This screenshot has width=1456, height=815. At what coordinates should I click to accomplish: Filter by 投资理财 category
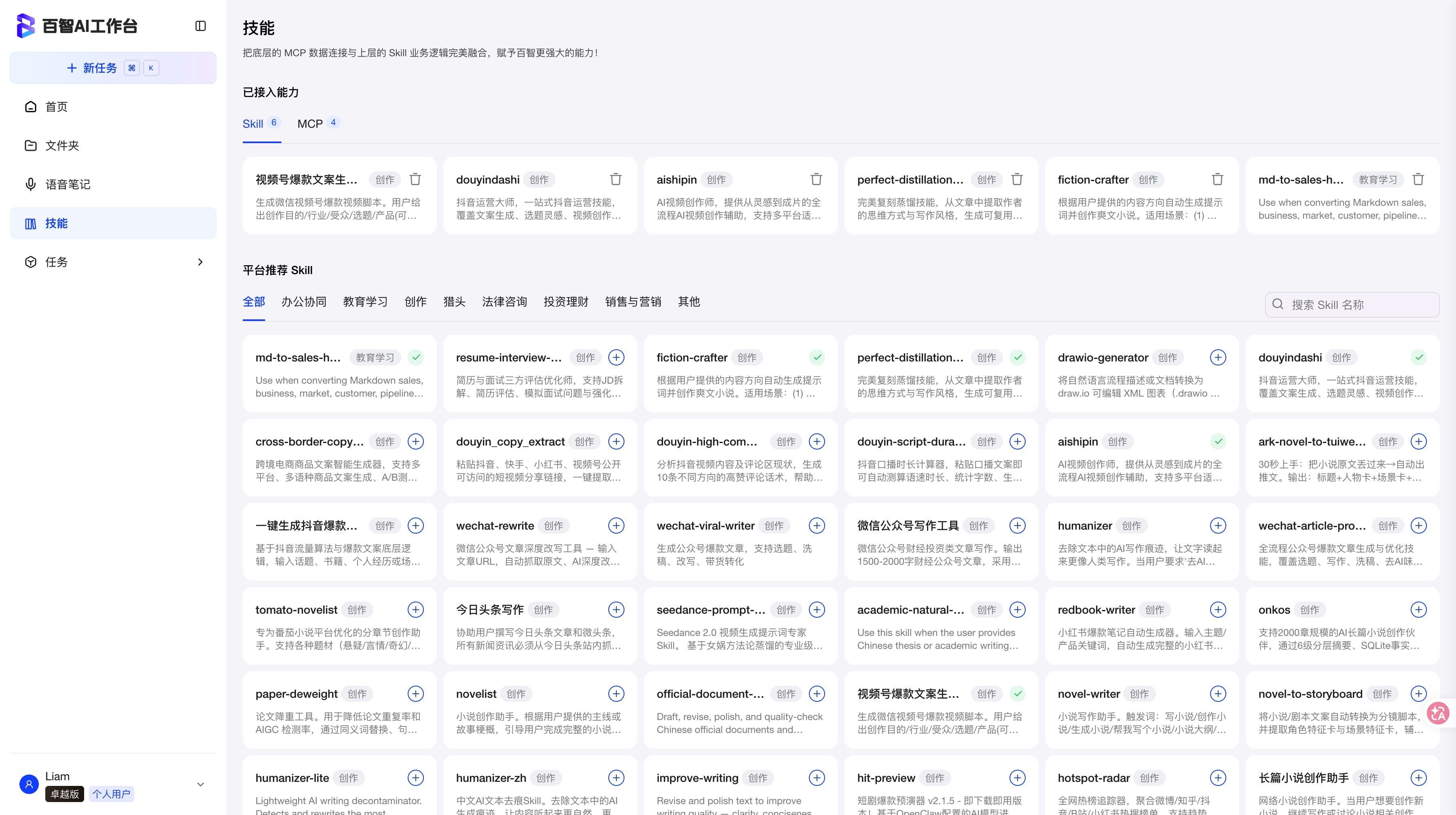click(566, 302)
